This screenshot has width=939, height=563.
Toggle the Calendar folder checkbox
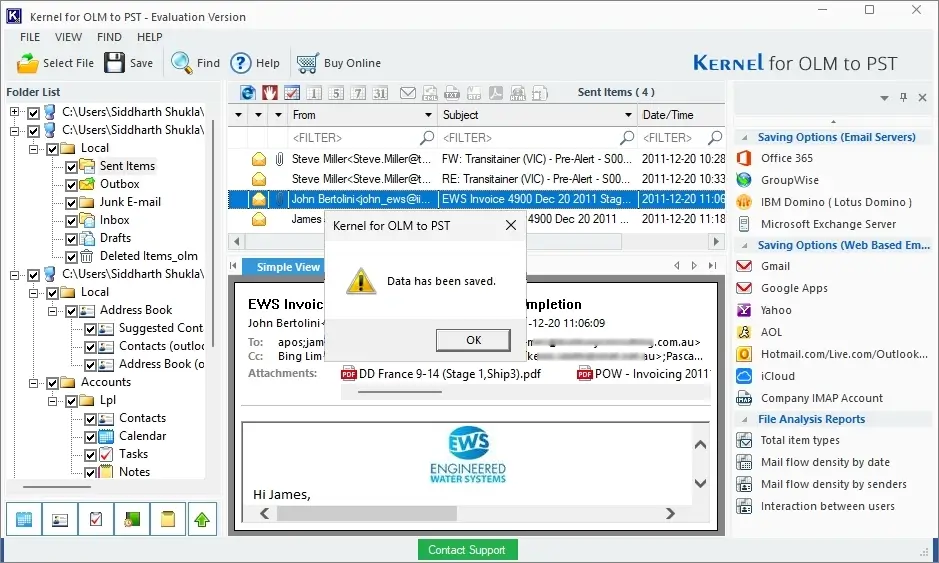point(90,437)
